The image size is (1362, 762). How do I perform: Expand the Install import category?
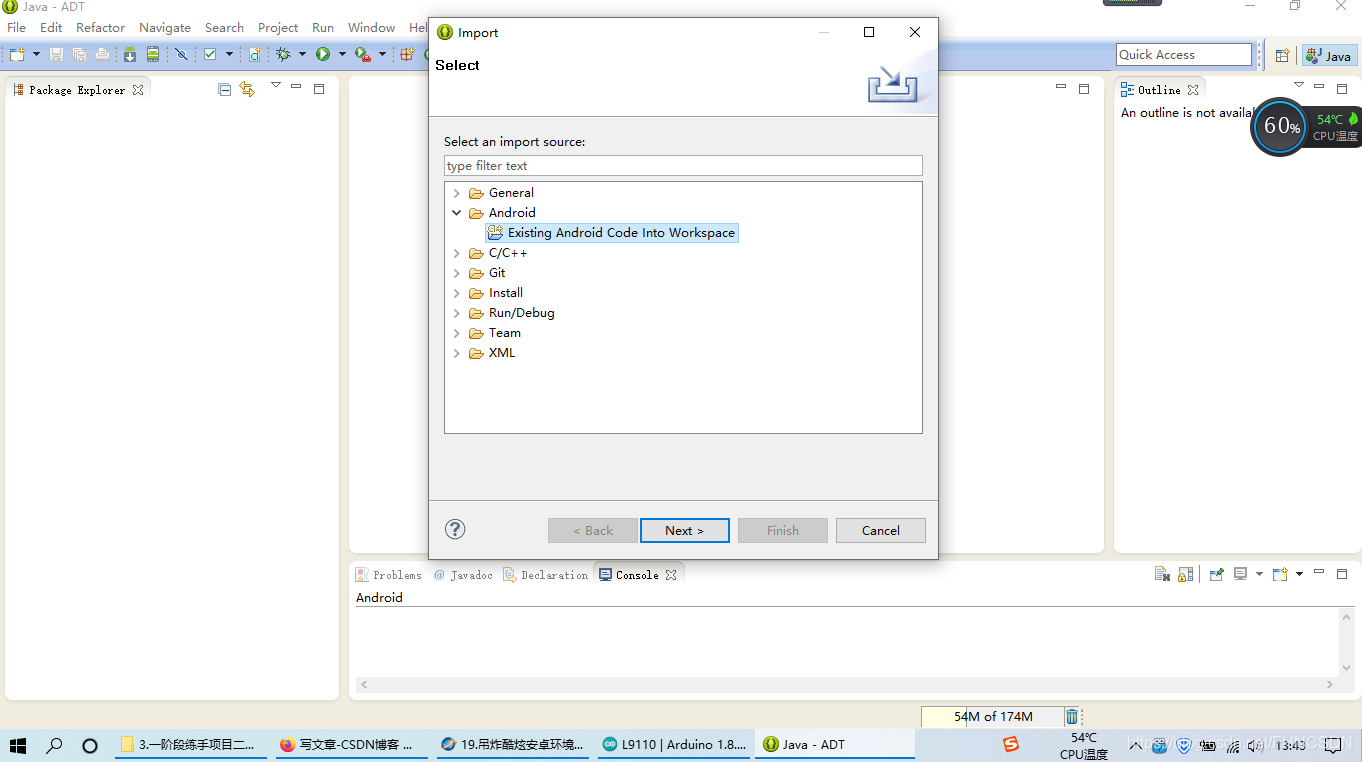(457, 293)
